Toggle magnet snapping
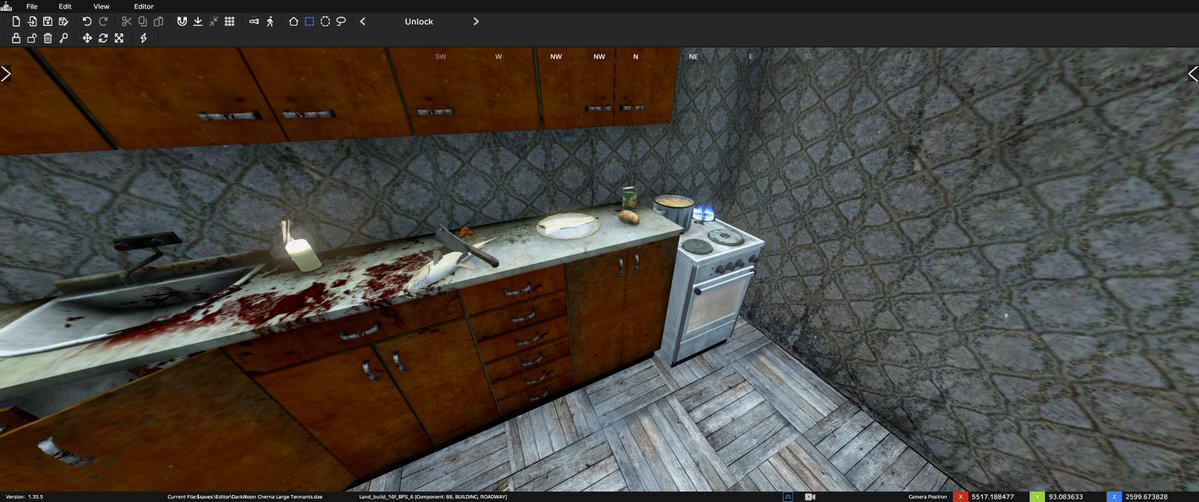The height and width of the screenshot is (502, 1199). tap(182, 21)
